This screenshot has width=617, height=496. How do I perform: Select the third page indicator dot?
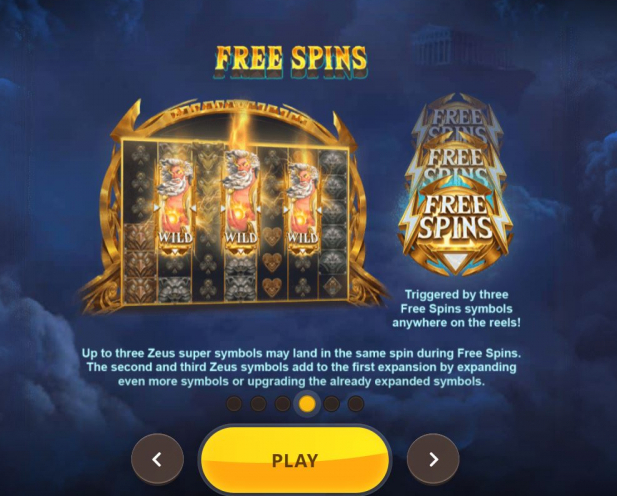click(x=283, y=404)
